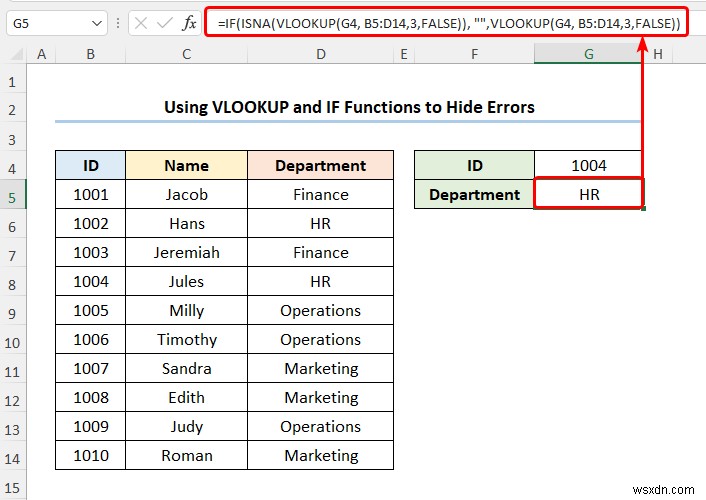Select the 'Hans' name cell

tap(186, 223)
